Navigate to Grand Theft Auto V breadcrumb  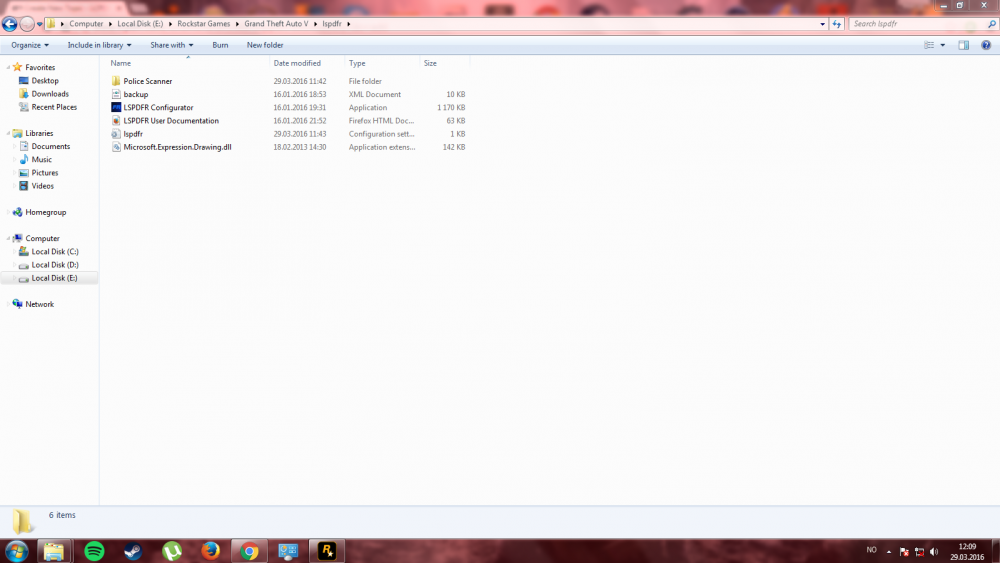click(x=276, y=24)
